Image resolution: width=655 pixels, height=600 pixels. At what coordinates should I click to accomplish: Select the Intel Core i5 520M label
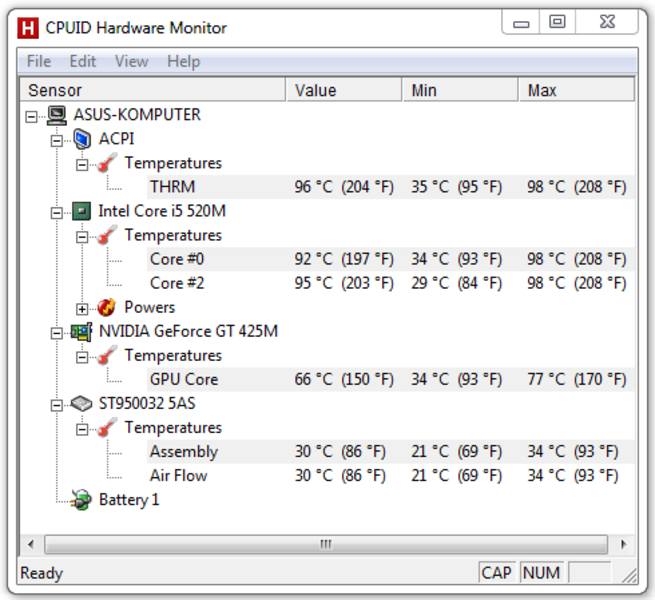click(x=162, y=211)
